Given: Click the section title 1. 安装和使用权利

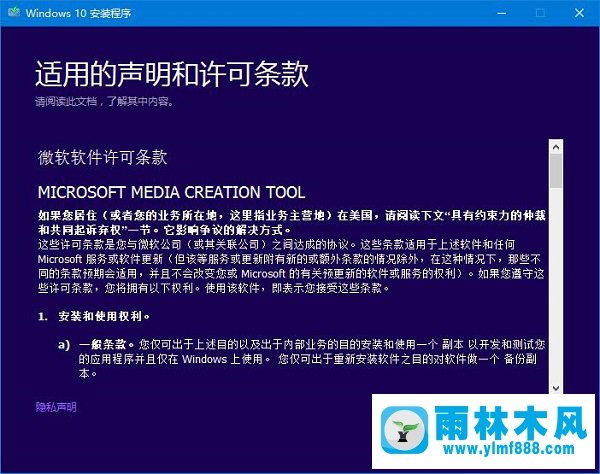Looking at the screenshot, I should click(x=94, y=316).
